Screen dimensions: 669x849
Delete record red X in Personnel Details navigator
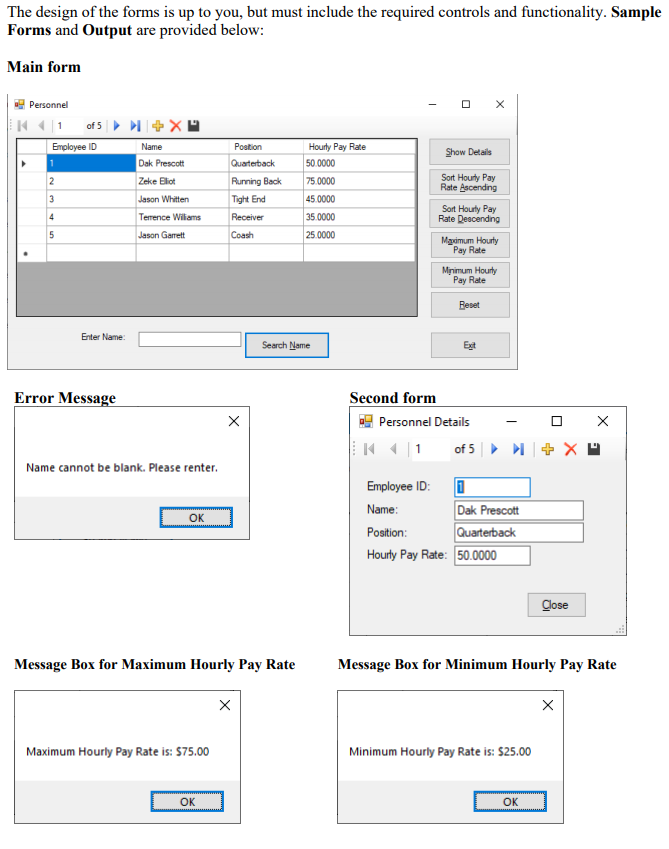pyautogui.click(x=570, y=449)
